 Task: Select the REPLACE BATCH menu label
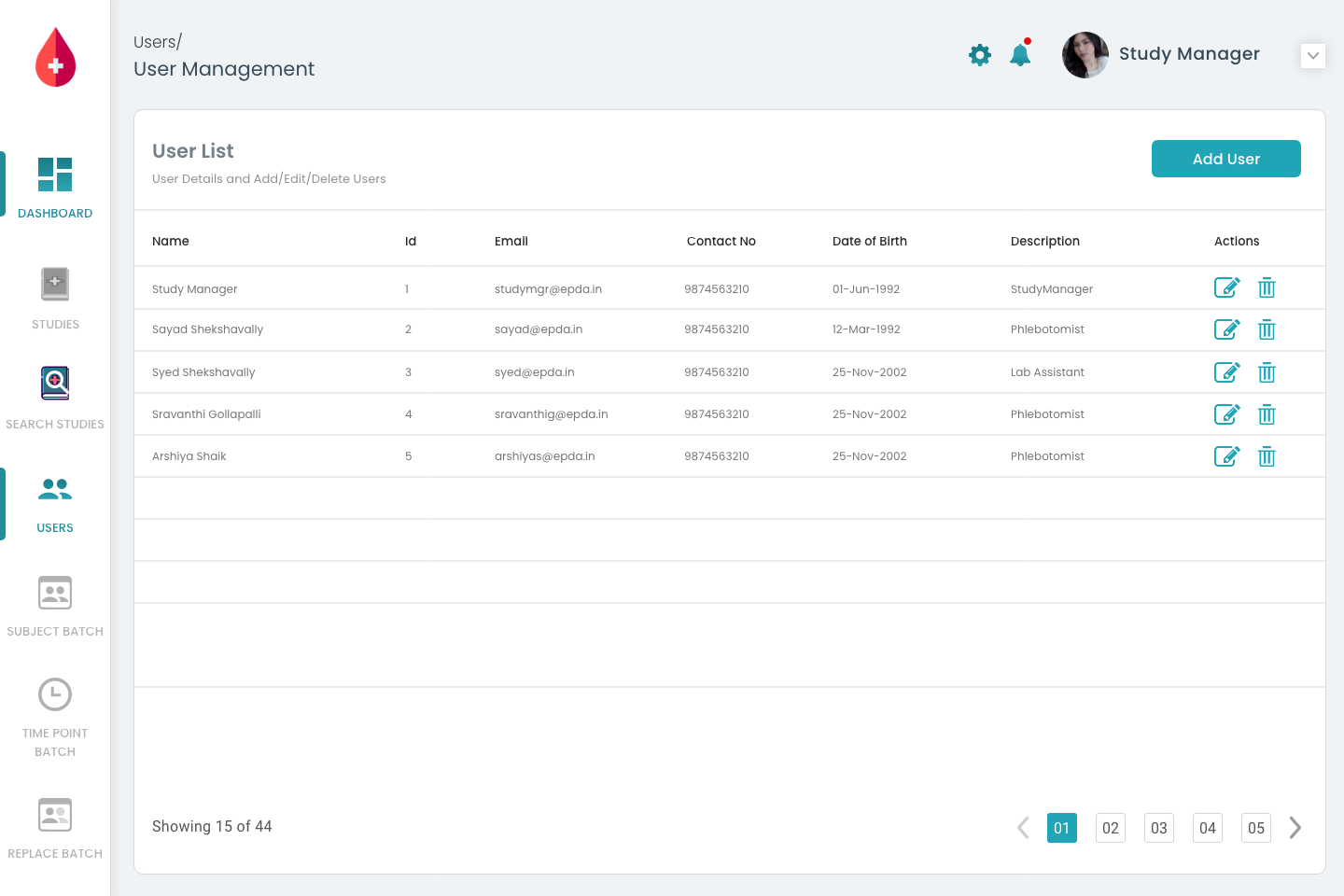55,854
